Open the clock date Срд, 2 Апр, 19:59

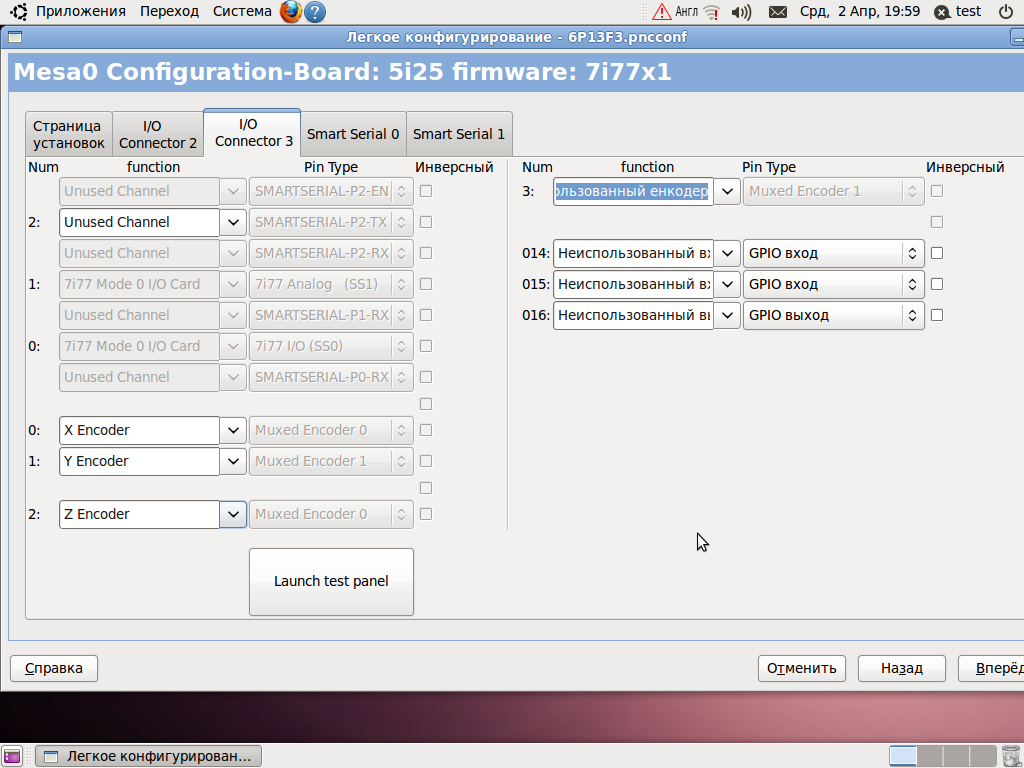click(x=859, y=12)
